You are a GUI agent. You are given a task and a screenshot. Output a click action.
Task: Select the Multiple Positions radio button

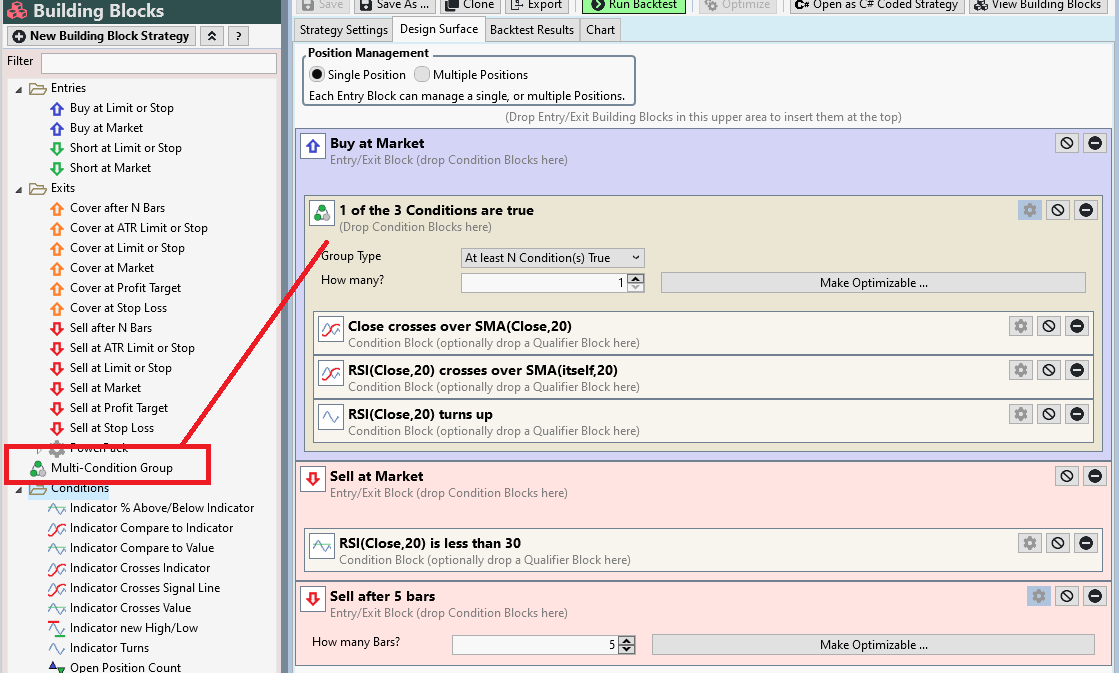422,75
